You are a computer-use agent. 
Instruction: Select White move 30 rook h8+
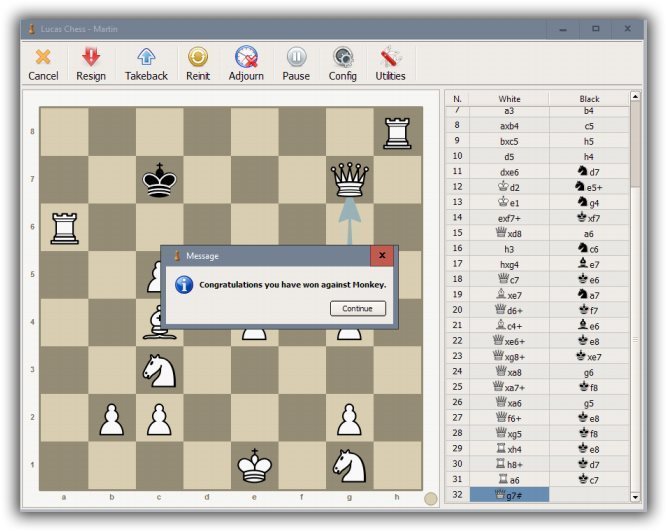click(x=509, y=464)
